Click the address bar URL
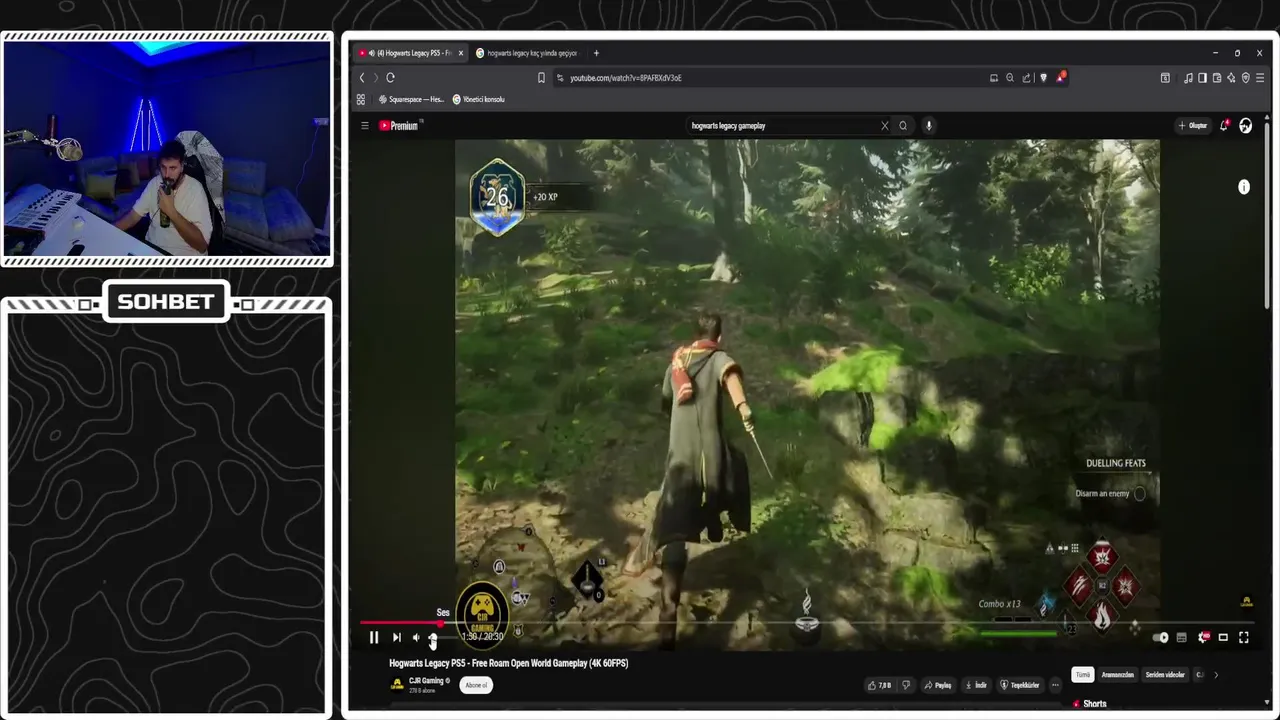 pos(626,78)
